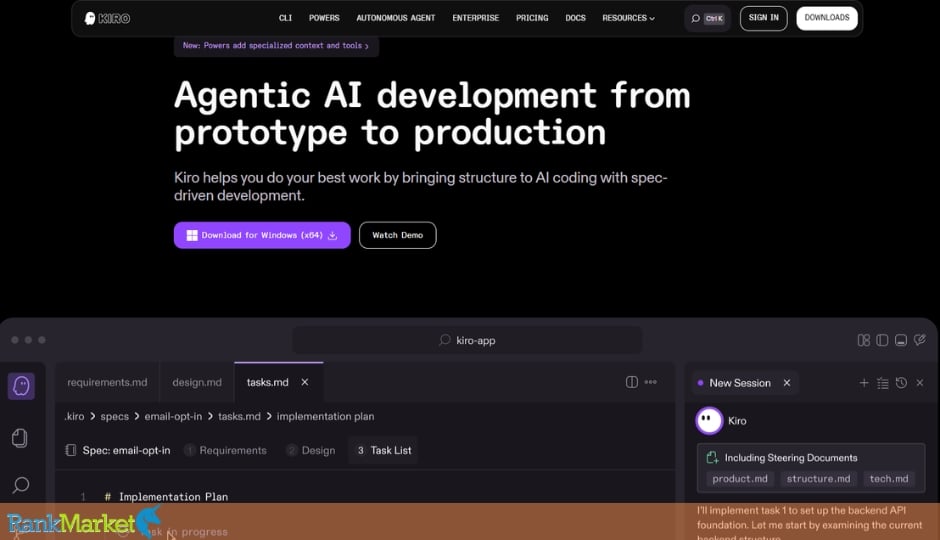
Task: View the Pricing page
Action: [x=532, y=18]
